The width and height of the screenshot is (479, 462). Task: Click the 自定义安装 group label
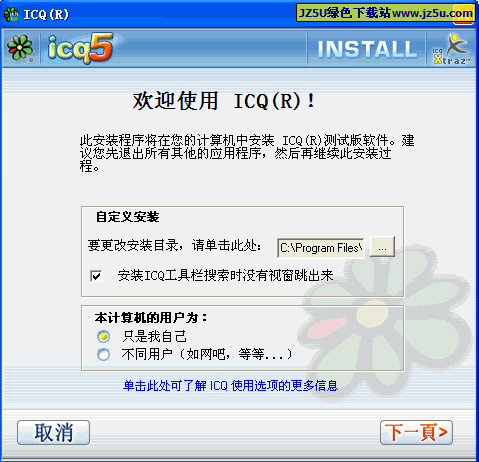click(127, 217)
